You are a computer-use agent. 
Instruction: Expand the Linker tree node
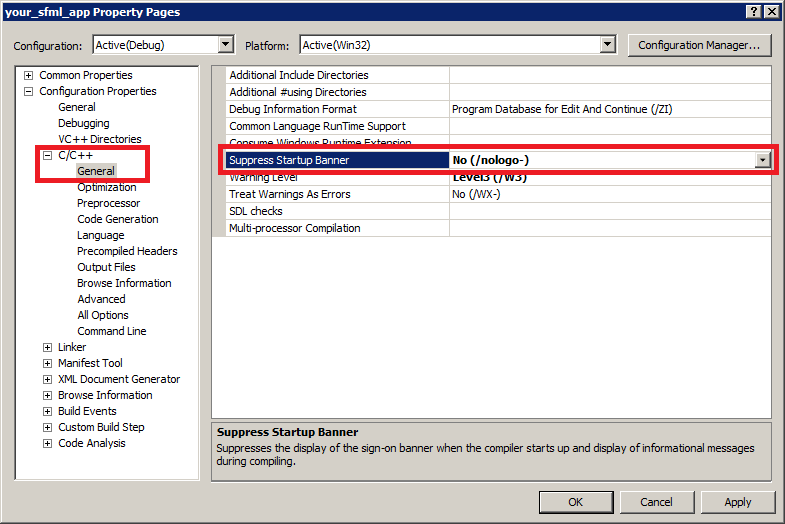pyautogui.click(x=47, y=348)
